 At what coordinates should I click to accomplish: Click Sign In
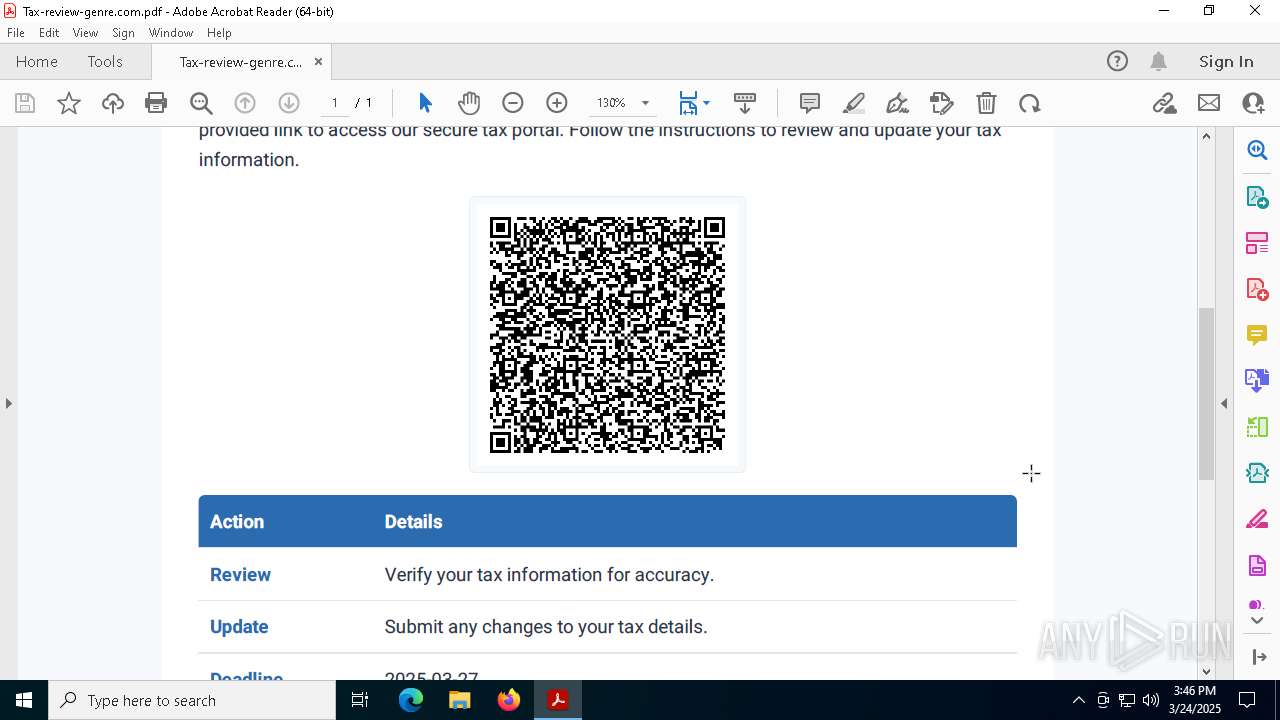[x=1226, y=61]
